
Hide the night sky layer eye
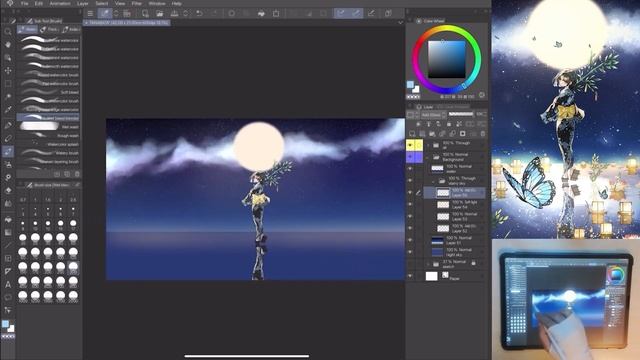click(x=410, y=252)
